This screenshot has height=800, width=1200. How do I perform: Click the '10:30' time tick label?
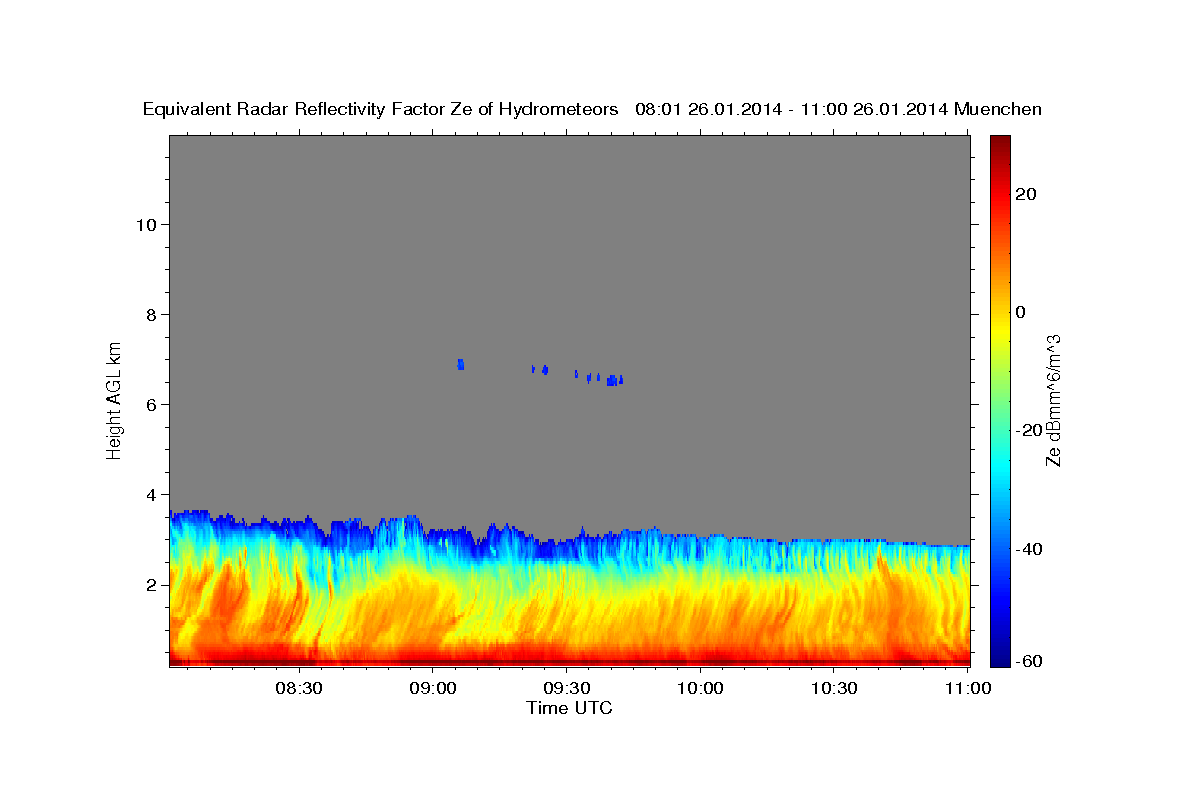[x=834, y=688]
